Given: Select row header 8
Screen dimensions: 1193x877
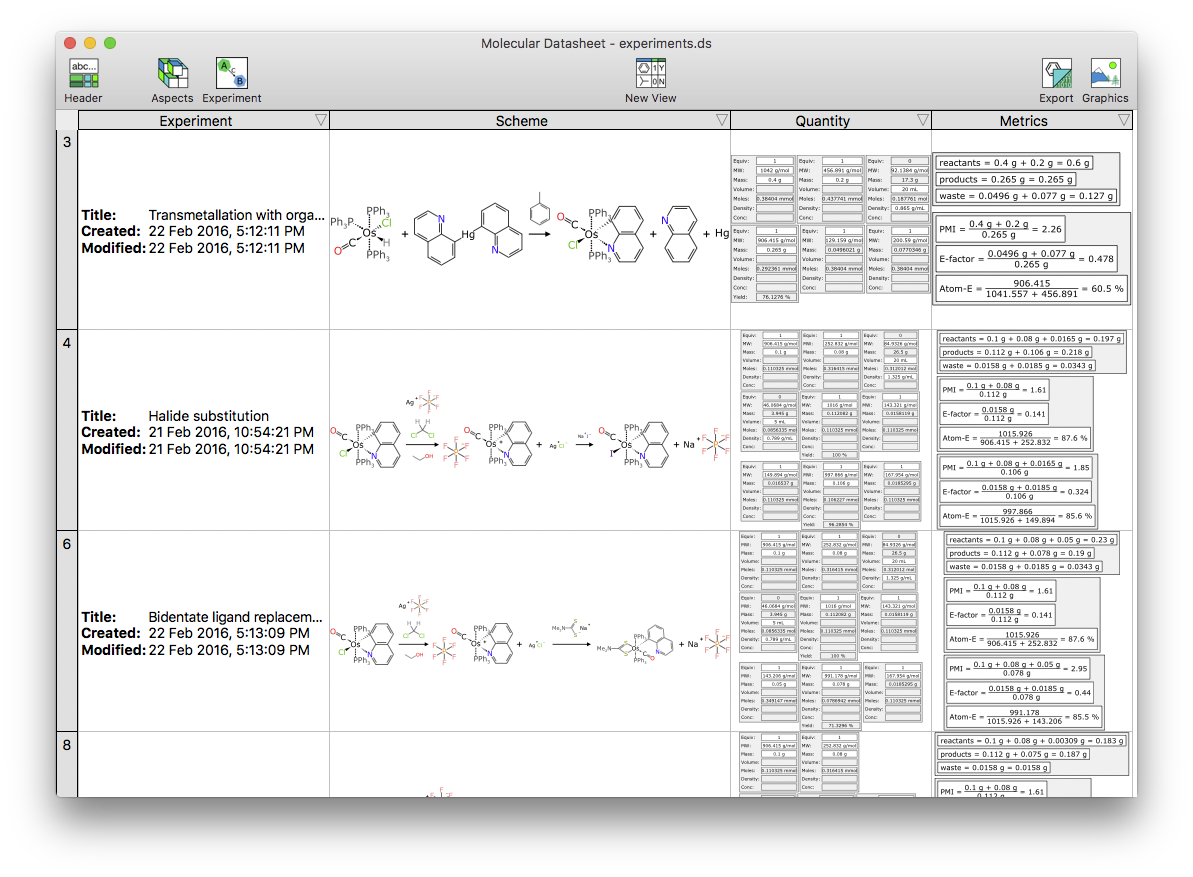Looking at the screenshot, I should [x=66, y=744].
